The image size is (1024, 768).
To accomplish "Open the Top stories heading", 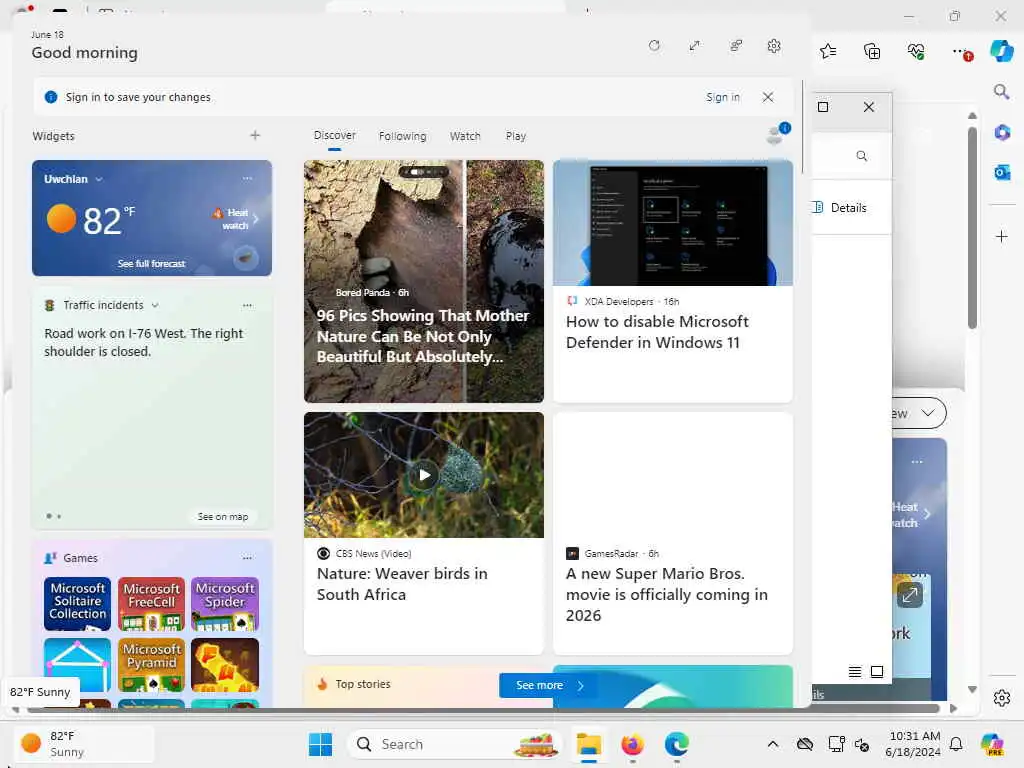I will (362, 684).
